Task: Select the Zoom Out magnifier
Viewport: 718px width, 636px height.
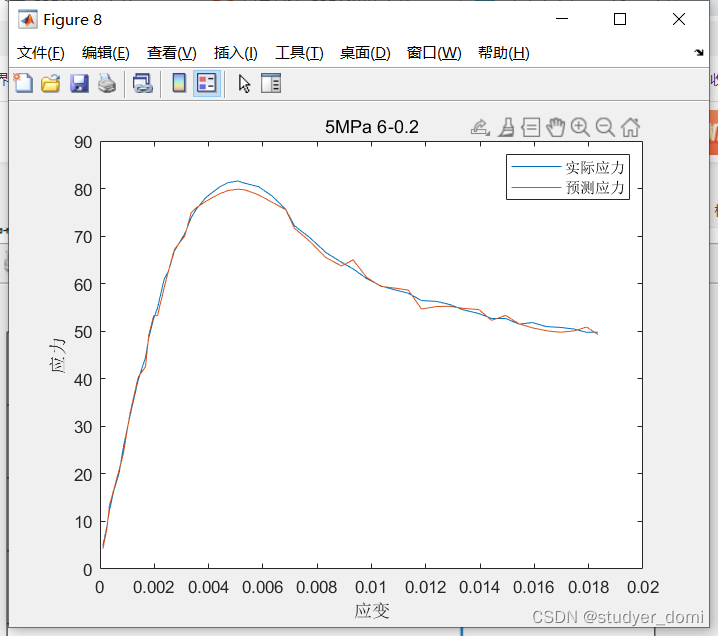Action: coord(605,127)
